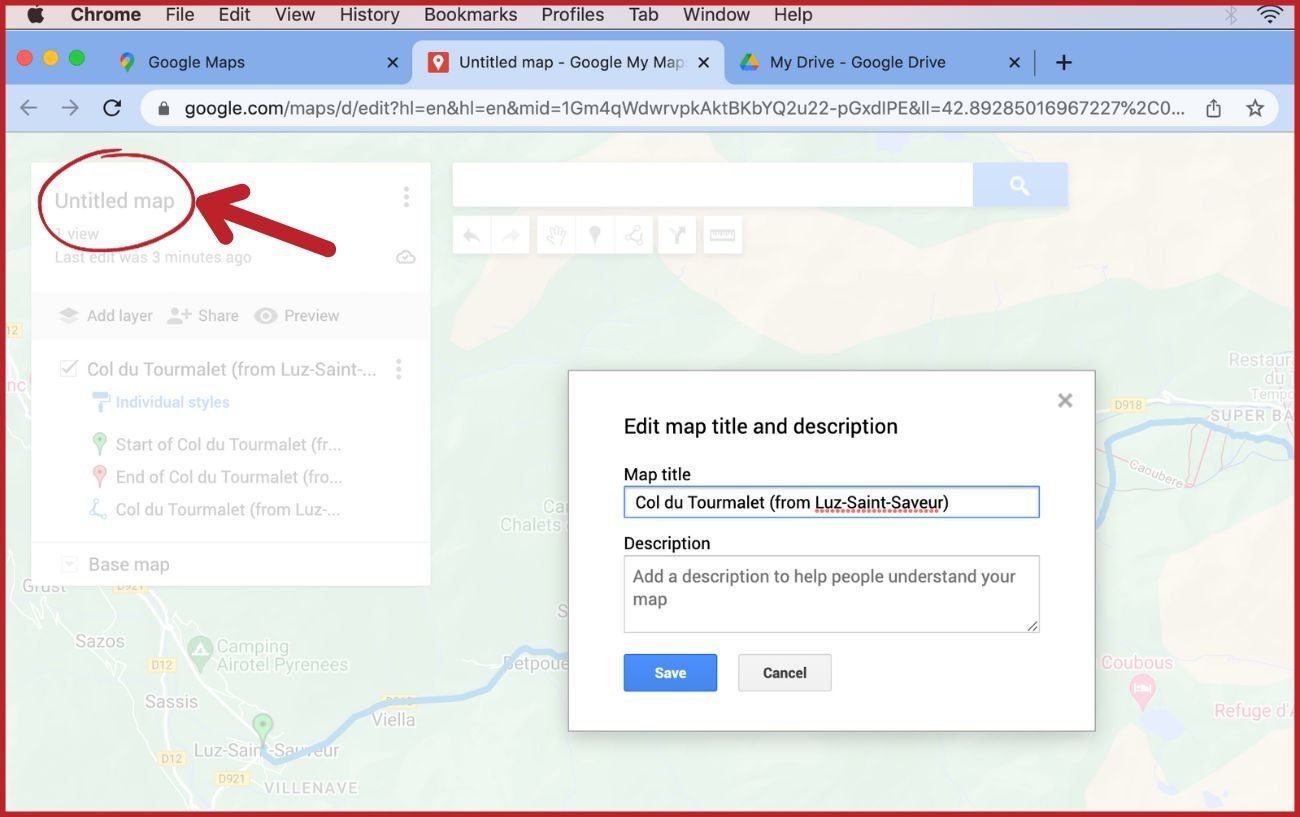
Task: Select the Untitled map - Google My Maps tab
Action: tap(568, 62)
